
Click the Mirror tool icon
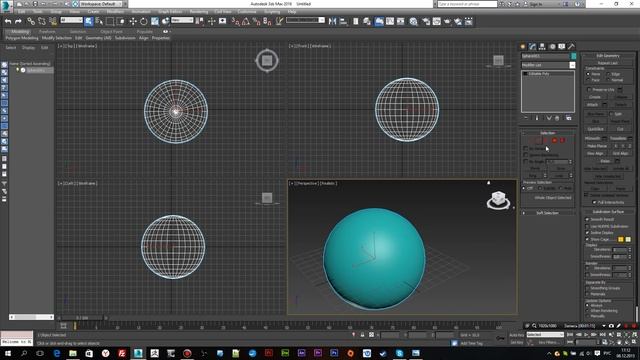tap(333, 21)
